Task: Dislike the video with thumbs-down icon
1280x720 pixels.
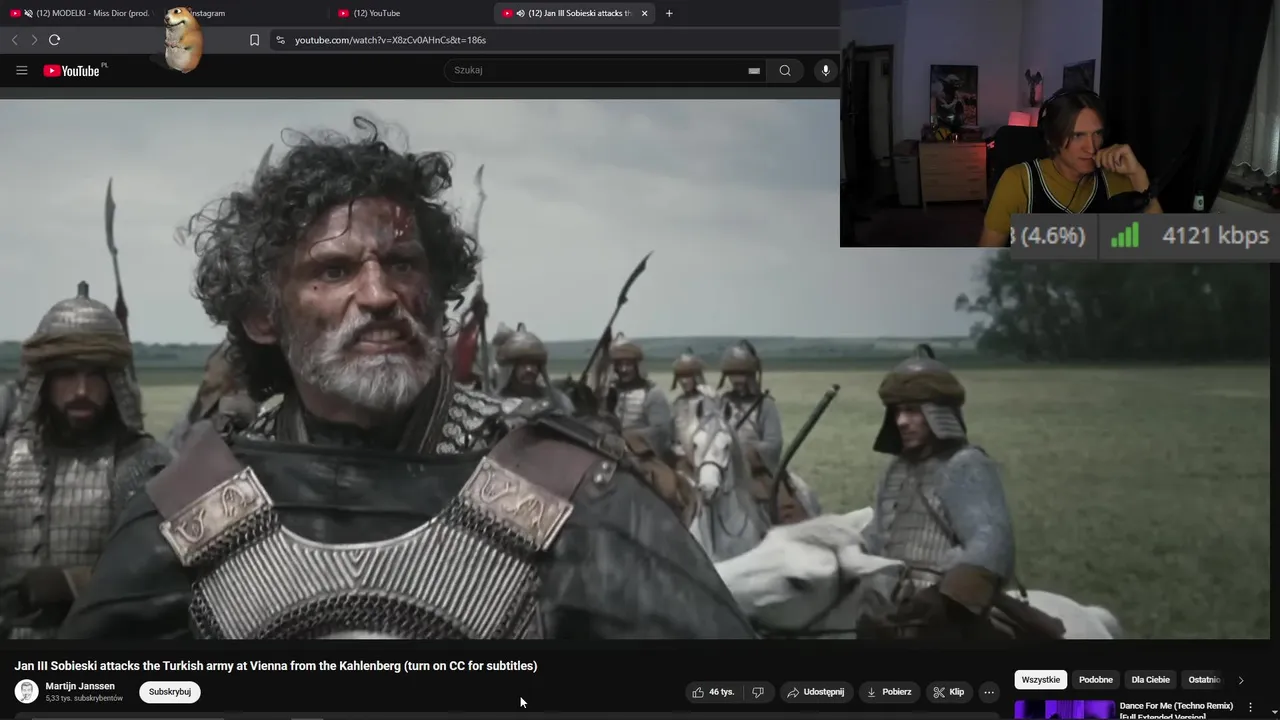Action: 758,692
